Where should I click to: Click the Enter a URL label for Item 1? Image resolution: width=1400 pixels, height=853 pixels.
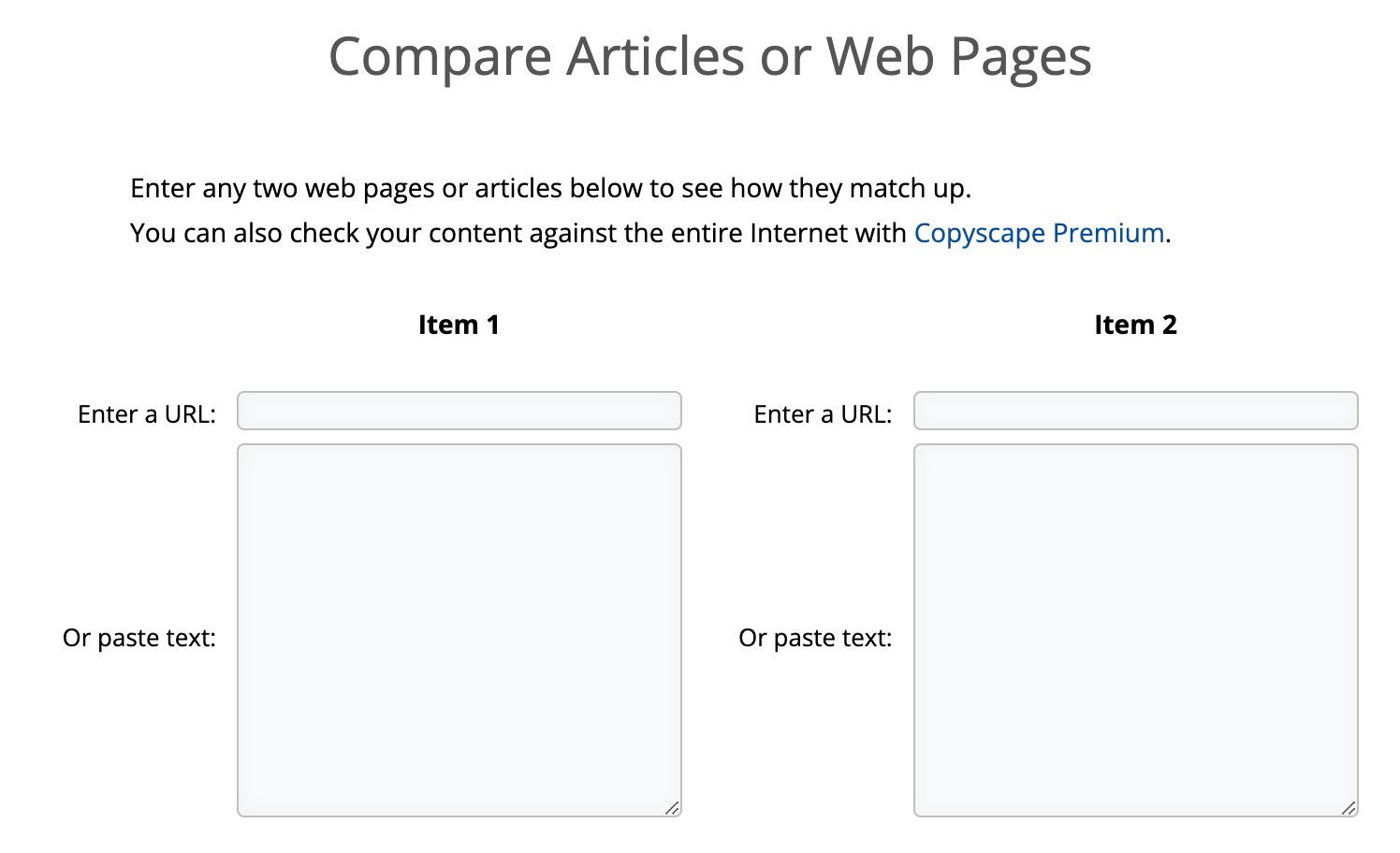tap(147, 413)
